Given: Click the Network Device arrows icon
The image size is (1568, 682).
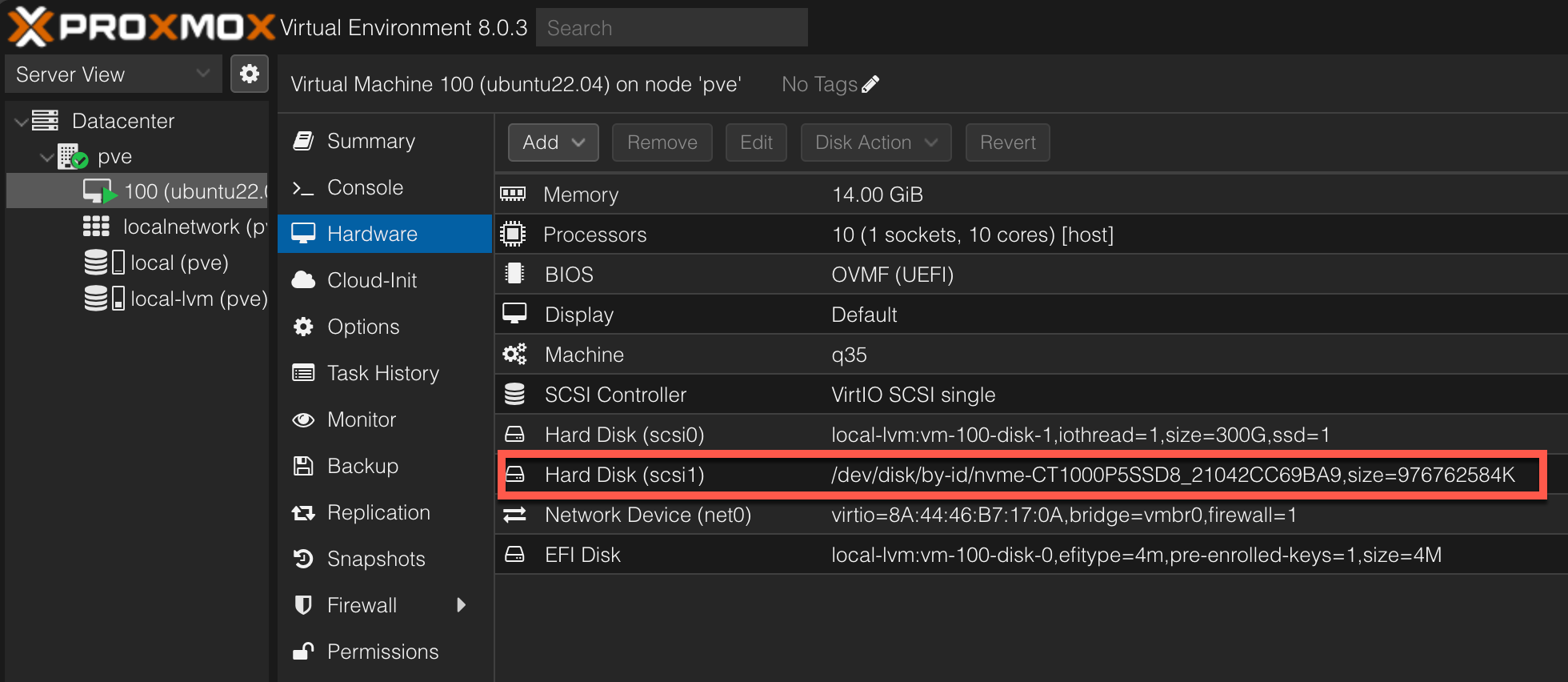Looking at the screenshot, I should 514,514.
